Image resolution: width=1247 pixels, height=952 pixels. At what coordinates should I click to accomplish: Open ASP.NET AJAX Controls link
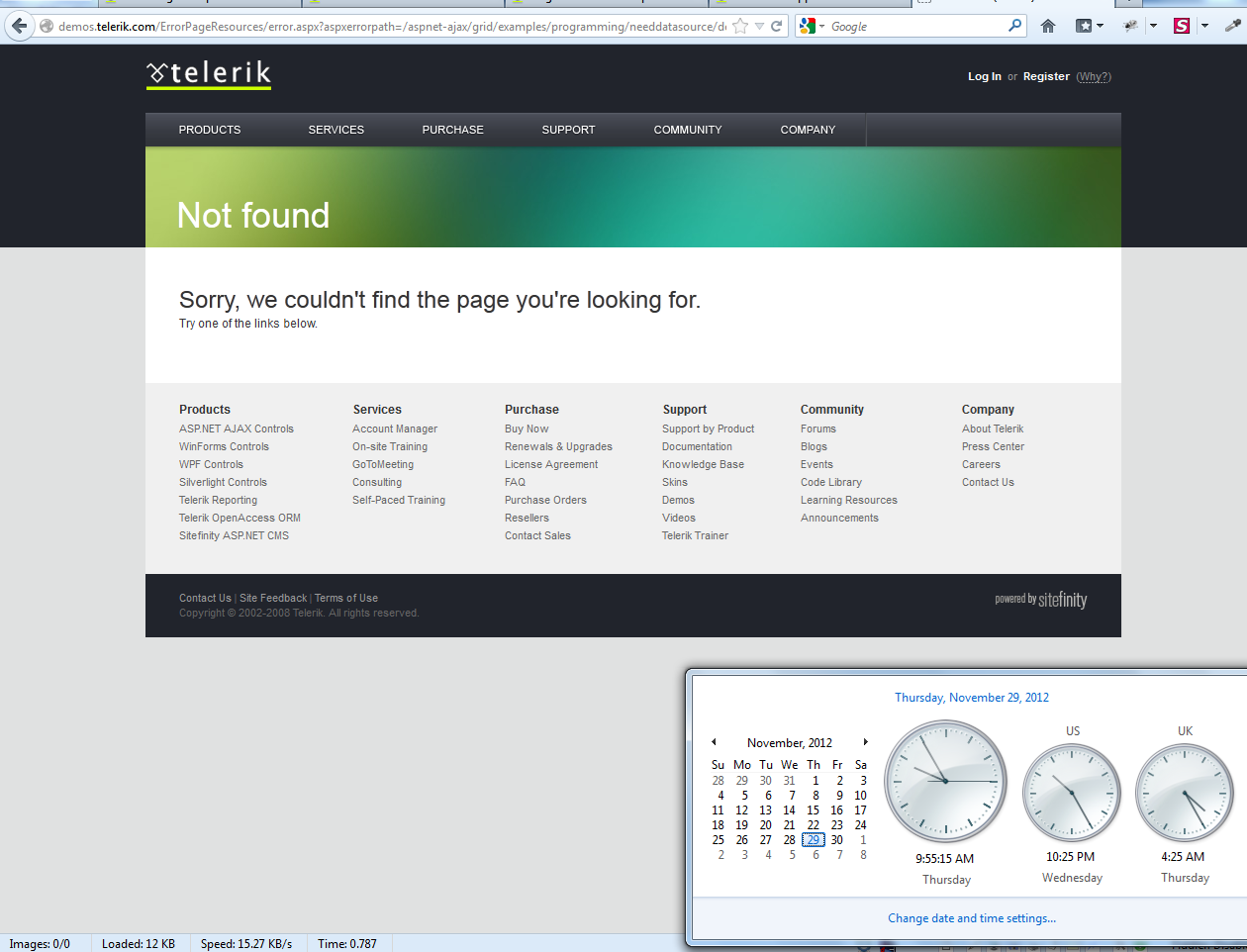[237, 428]
